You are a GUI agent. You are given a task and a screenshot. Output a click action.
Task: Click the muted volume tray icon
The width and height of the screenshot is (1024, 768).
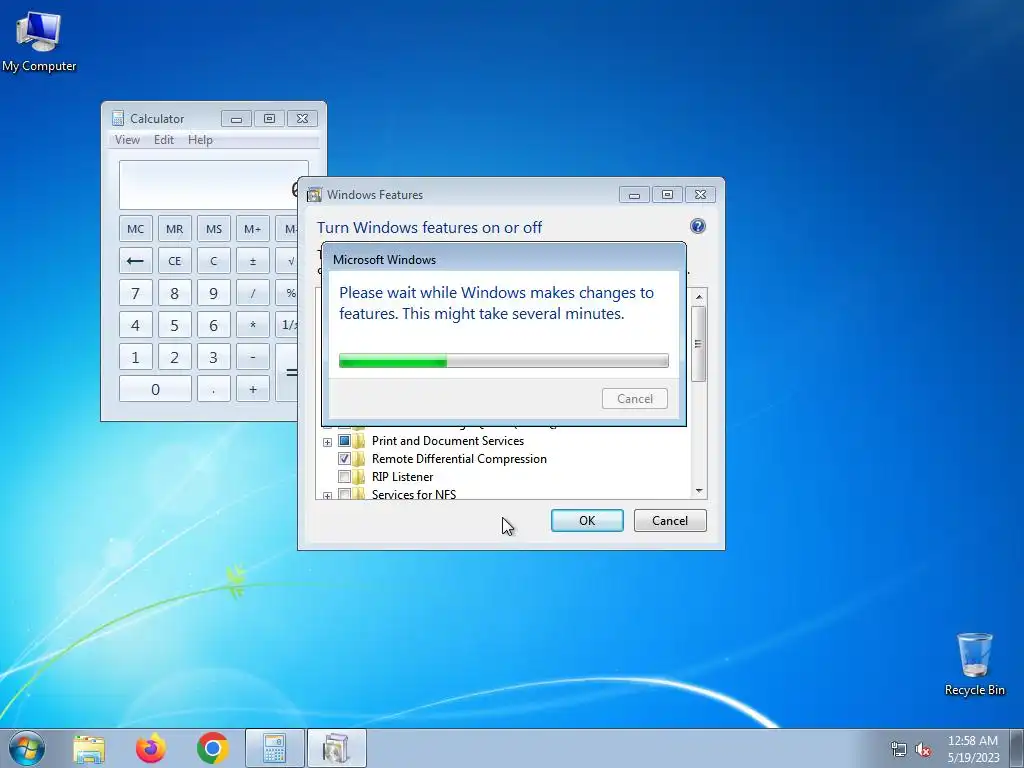pyautogui.click(x=923, y=750)
